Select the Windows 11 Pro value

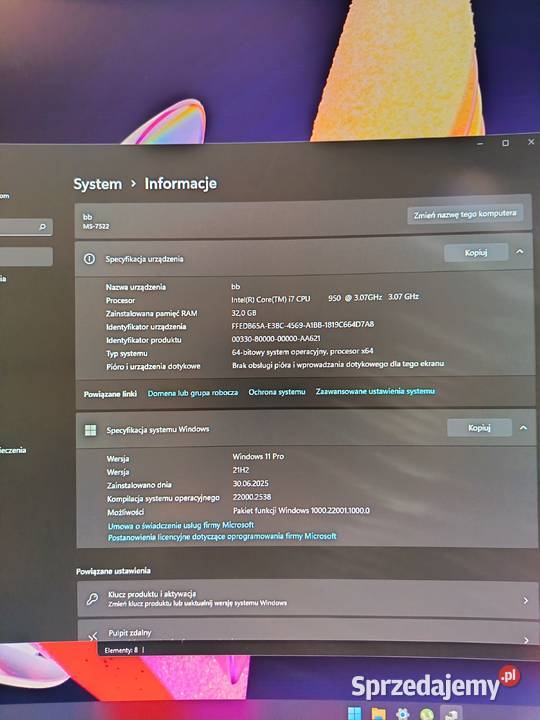tap(258, 456)
